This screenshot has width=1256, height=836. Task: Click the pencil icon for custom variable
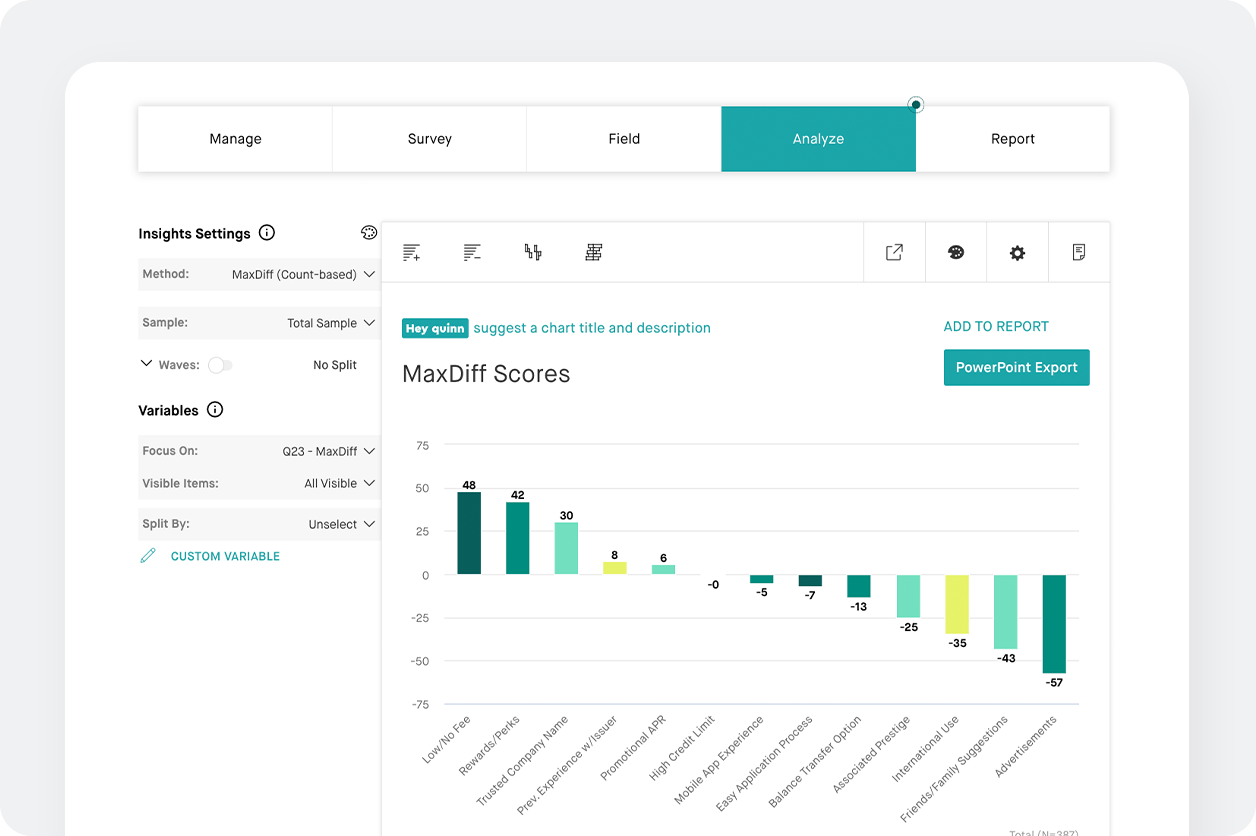coord(148,556)
